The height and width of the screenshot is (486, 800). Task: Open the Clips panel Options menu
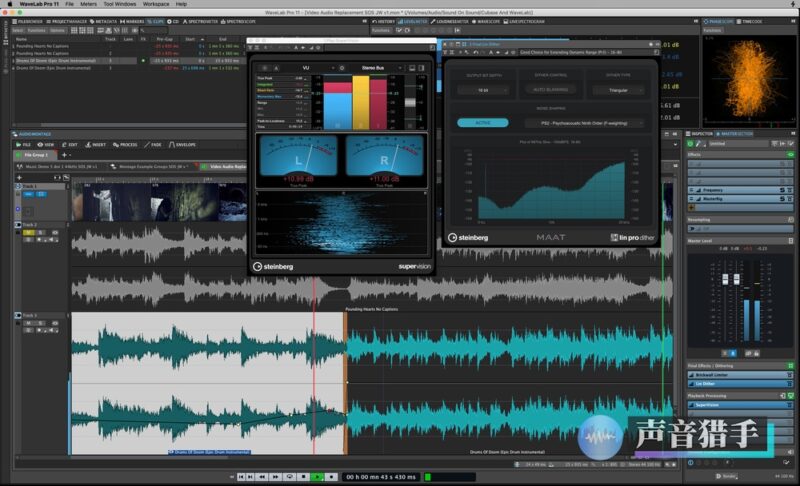coord(58,31)
